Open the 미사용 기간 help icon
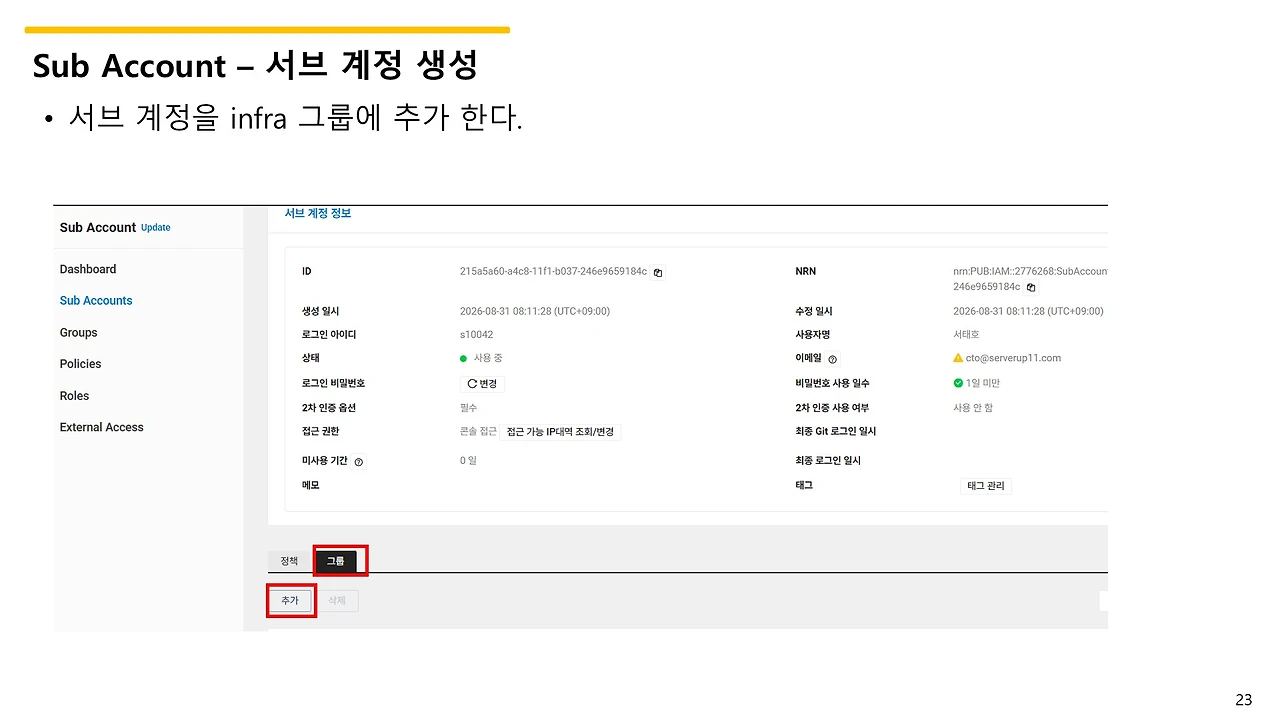This screenshot has height=720, width=1280. pyautogui.click(x=359, y=461)
